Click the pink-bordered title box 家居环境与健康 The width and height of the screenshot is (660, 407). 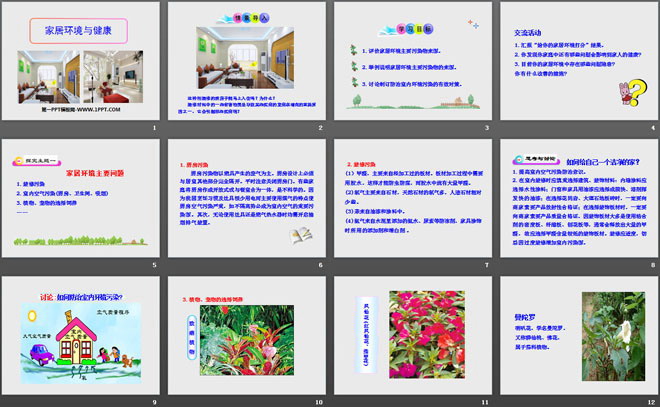78,31
